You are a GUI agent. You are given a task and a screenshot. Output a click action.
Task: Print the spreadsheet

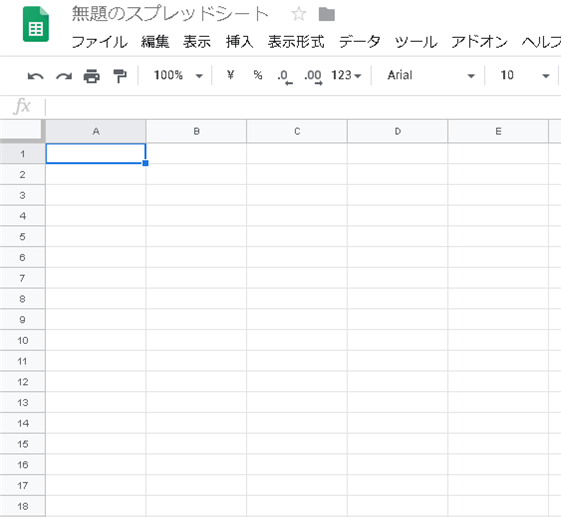point(92,76)
